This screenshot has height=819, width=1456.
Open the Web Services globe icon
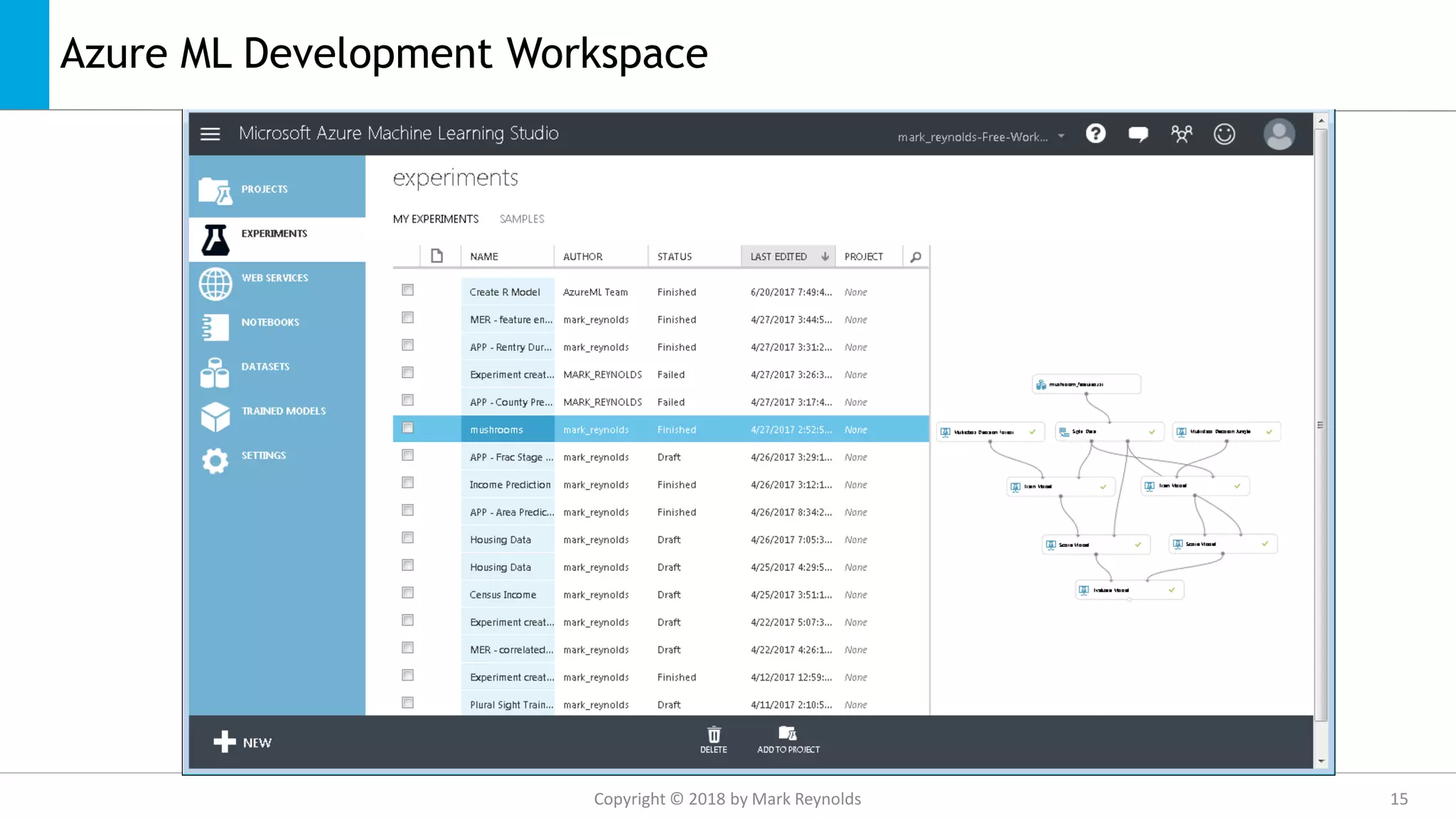(x=215, y=284)
